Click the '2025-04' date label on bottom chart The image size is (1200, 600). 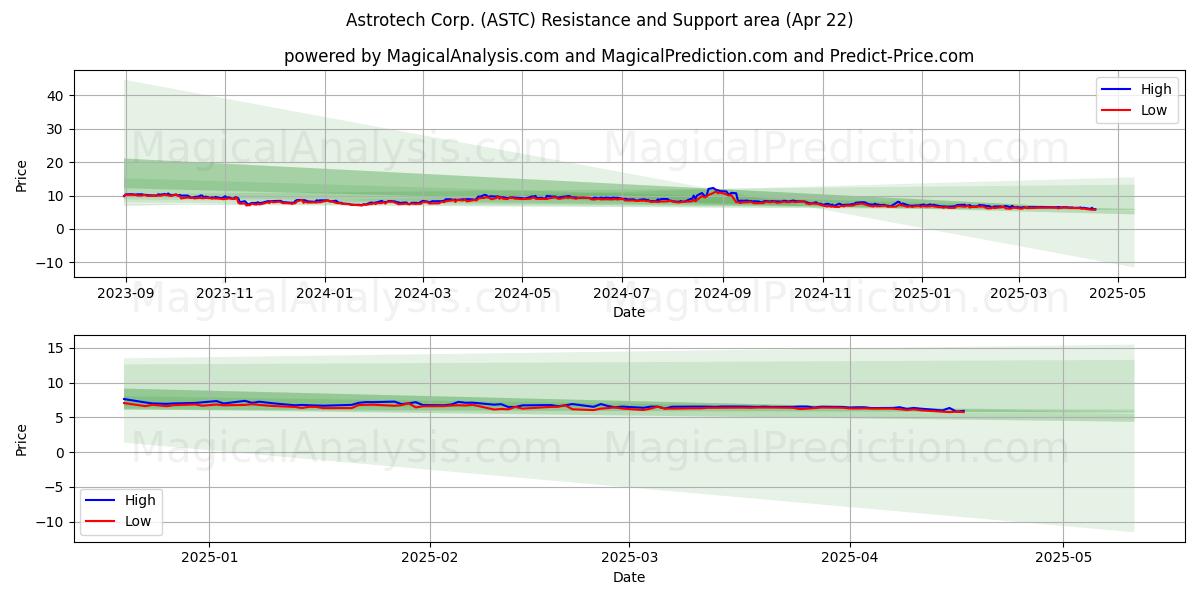850,559
